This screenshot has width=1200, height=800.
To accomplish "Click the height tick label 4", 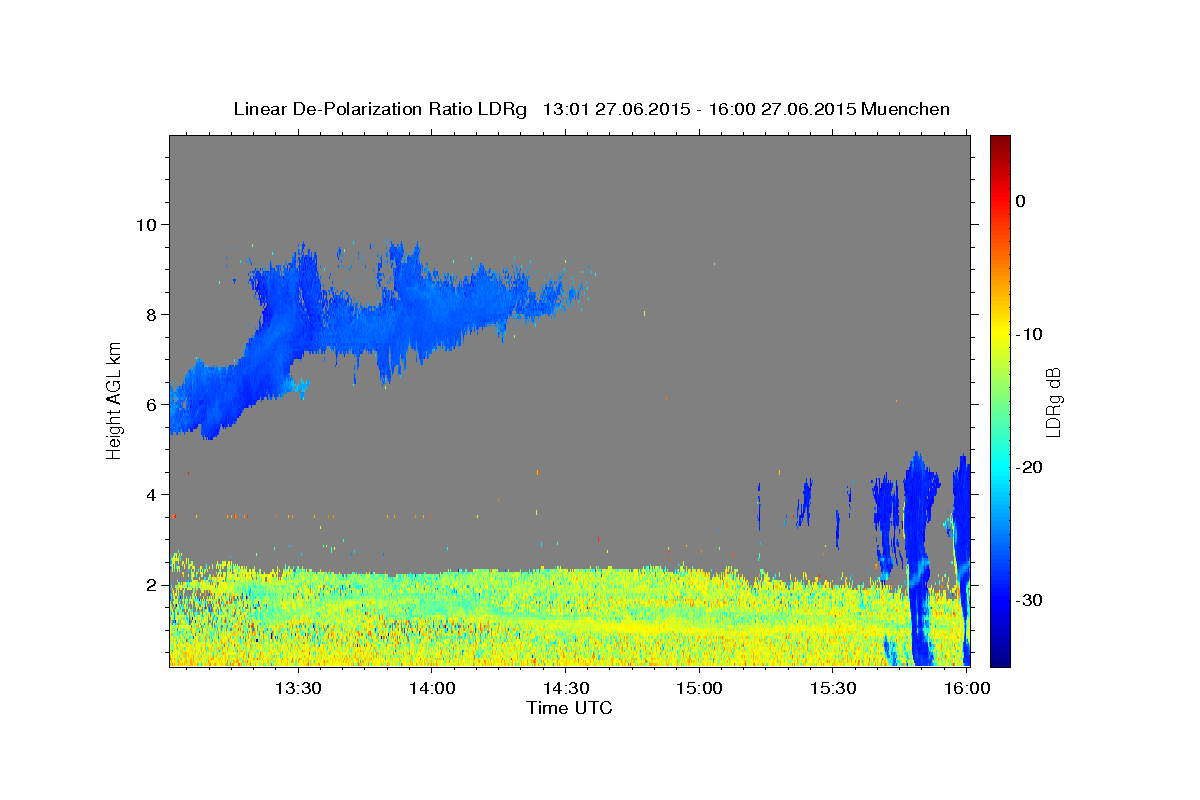I will (153, 494).
